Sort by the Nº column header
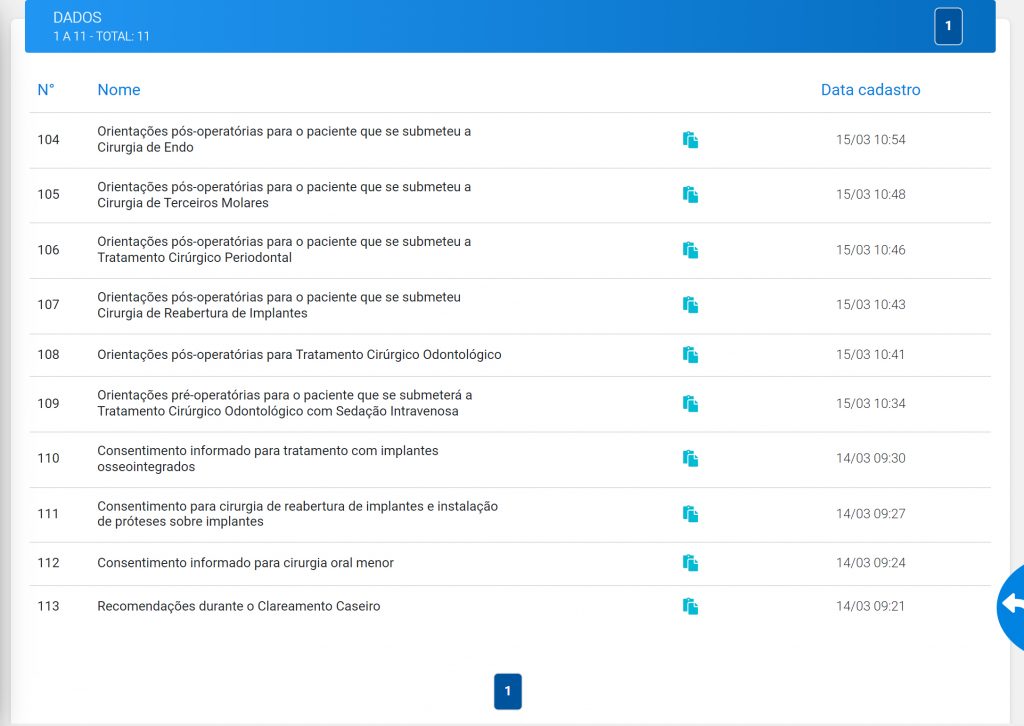Screen dimensions: 1024x726 point(46,90)
